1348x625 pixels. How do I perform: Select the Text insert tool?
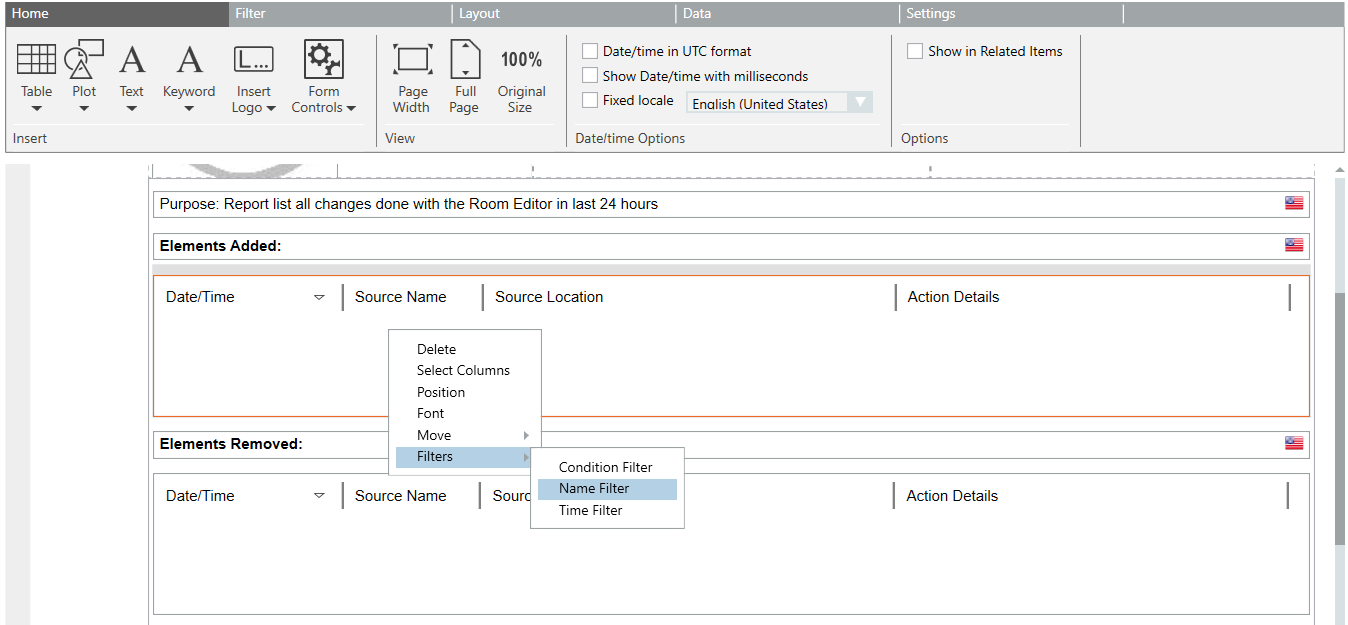click(132, 61)
